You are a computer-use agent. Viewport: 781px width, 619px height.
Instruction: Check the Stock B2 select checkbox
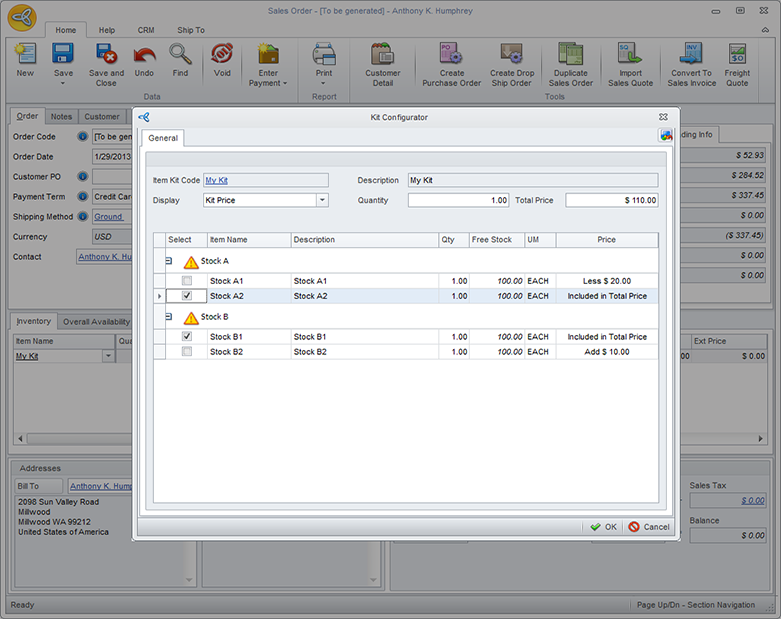click(x=187, y=352)
